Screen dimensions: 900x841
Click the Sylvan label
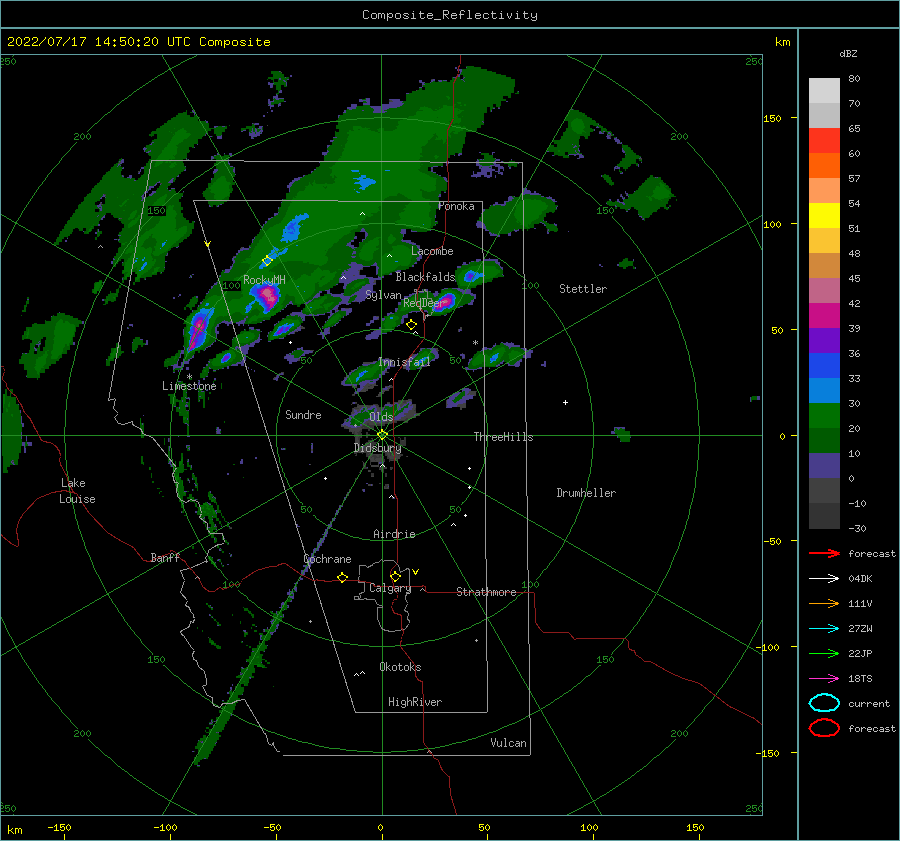coord(383,295)
